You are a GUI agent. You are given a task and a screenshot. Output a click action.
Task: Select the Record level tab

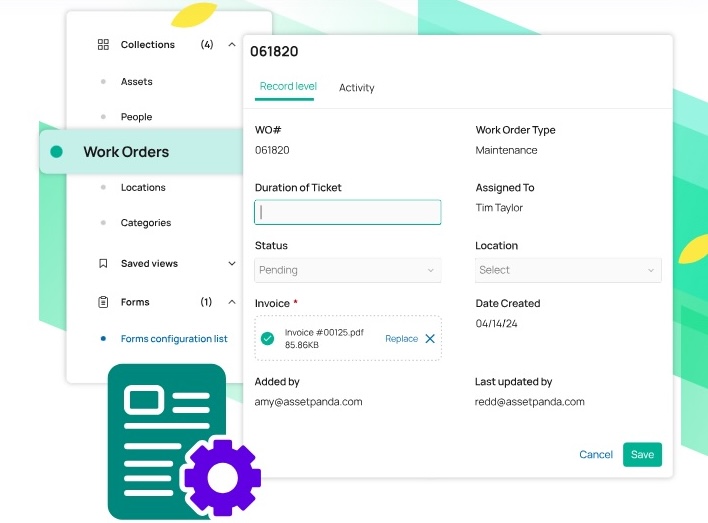(x=288, y=87)
